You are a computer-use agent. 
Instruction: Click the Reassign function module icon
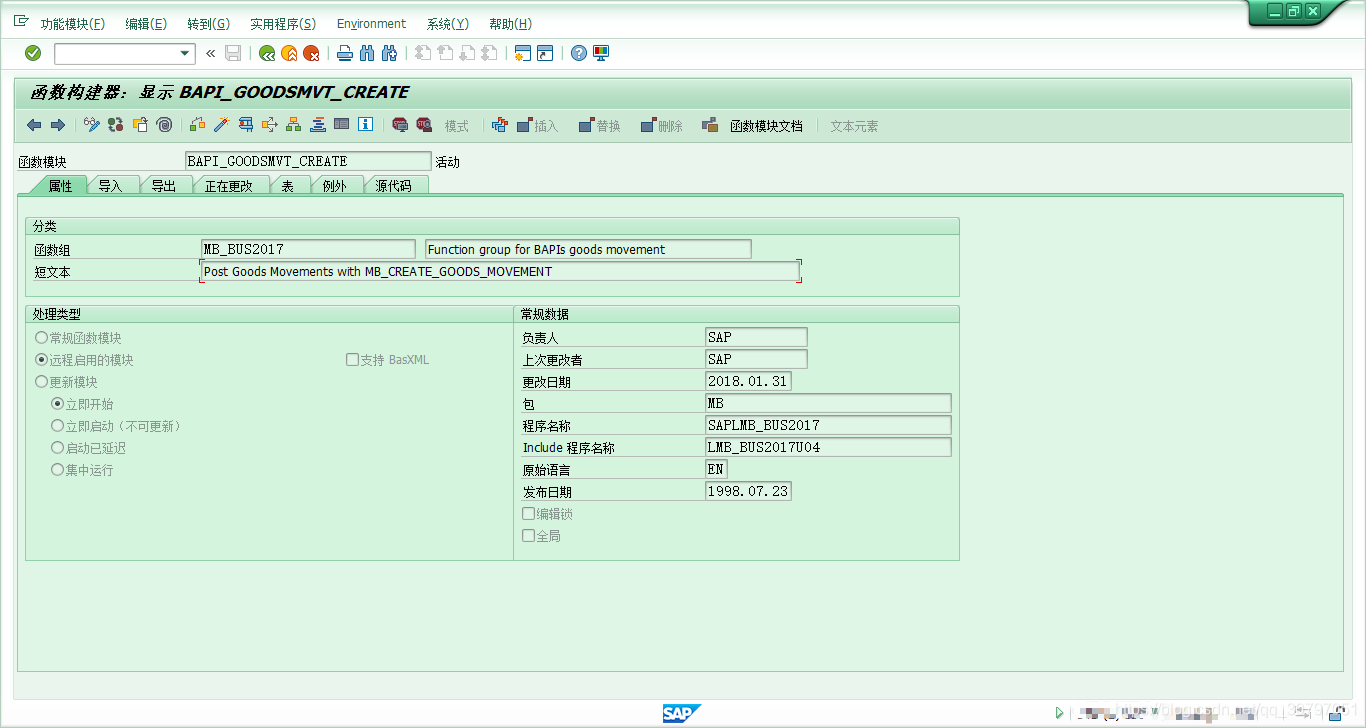click(500, 125)
